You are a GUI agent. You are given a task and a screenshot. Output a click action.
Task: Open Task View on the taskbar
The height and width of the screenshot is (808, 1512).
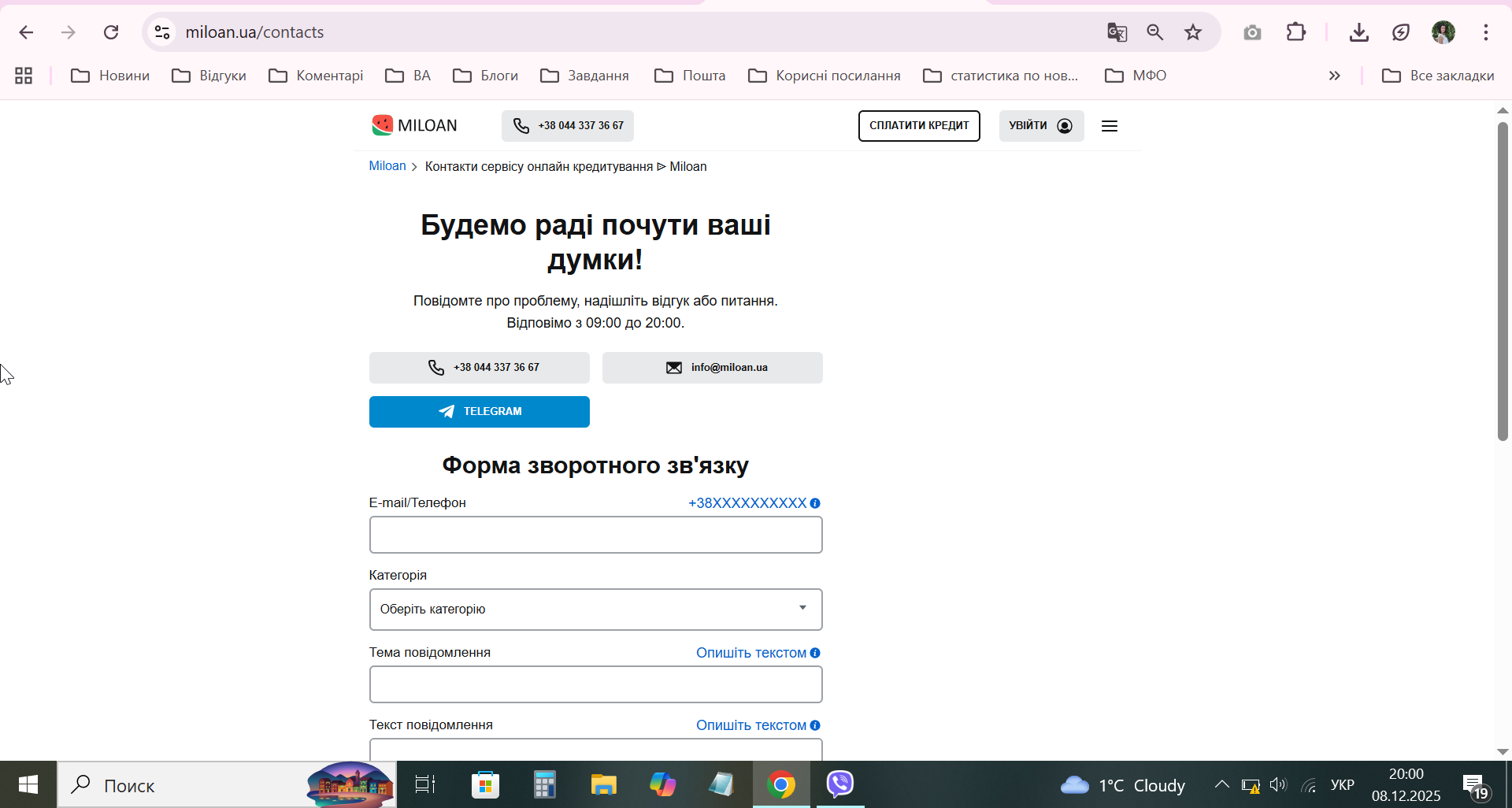pos(425,784)
